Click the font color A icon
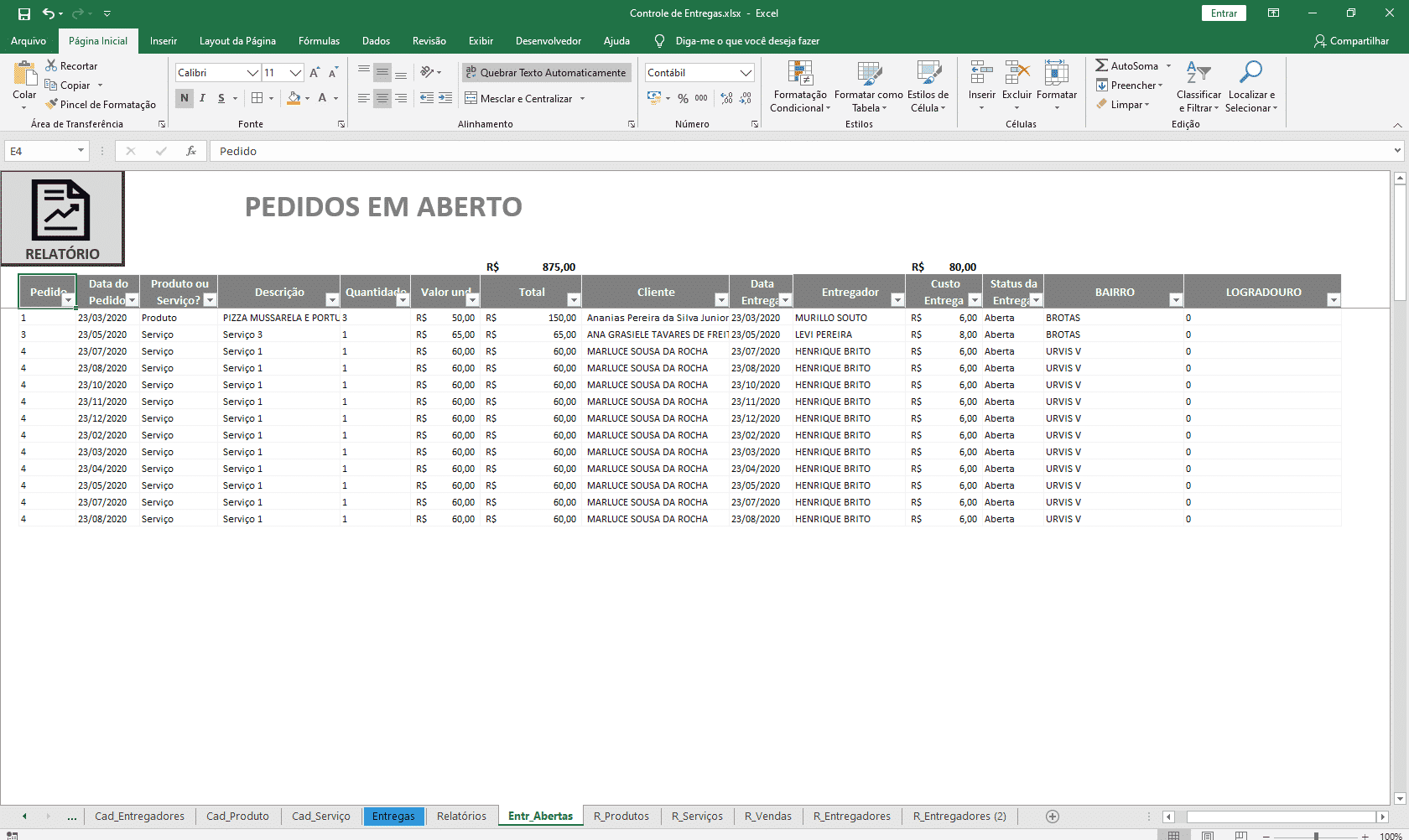1409x840 pixels. (x=322, y=98)
